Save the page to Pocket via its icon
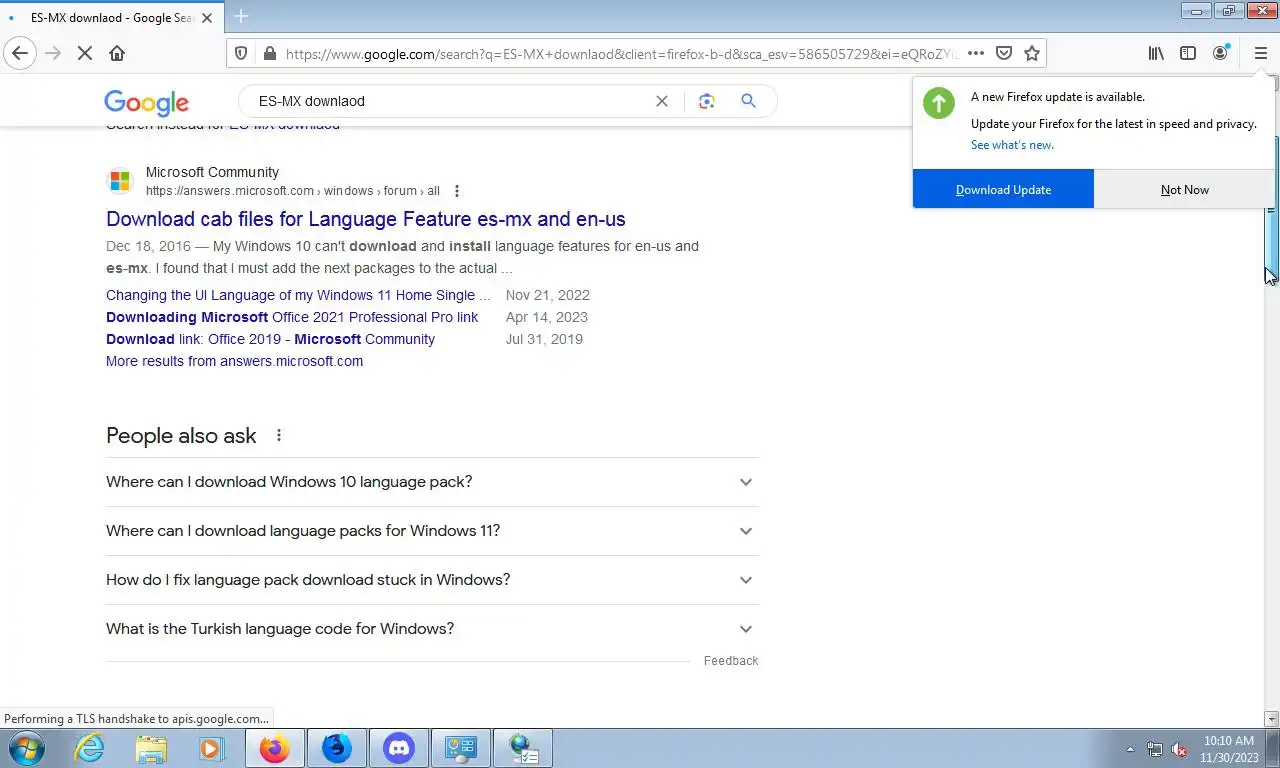The width and height of the screenshot is (1280, 768). (1004, 53)
